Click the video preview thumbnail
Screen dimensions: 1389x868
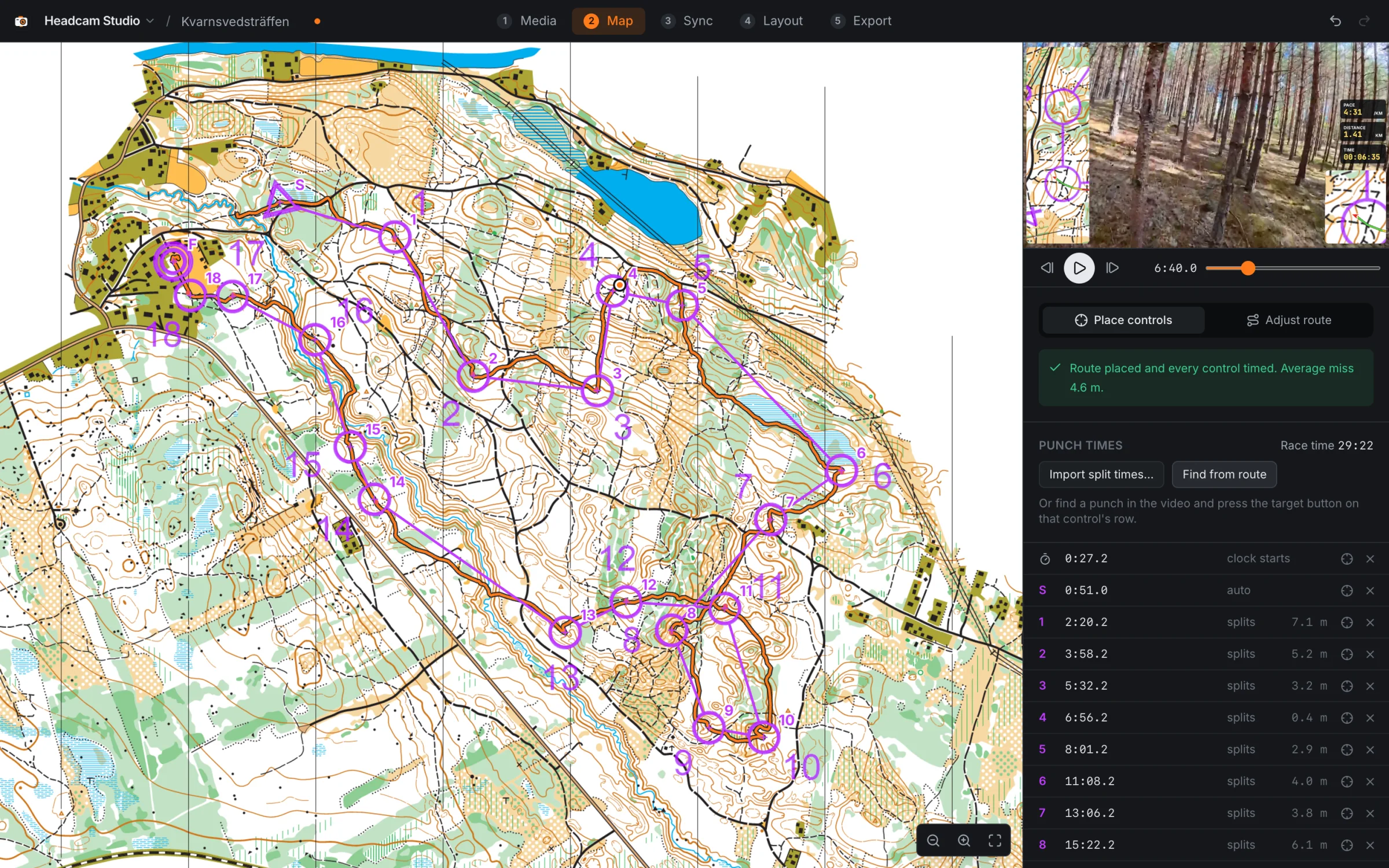1206,145
